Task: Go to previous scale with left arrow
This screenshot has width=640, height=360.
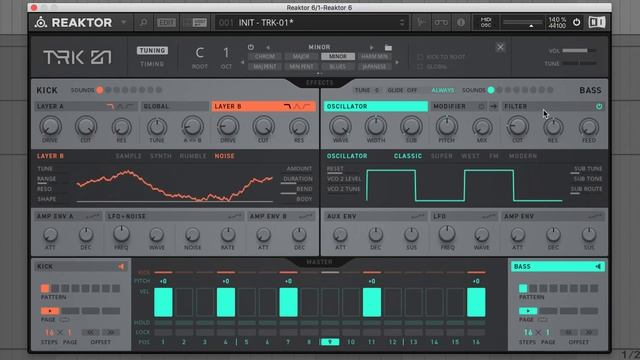Action: pos(268,47)
